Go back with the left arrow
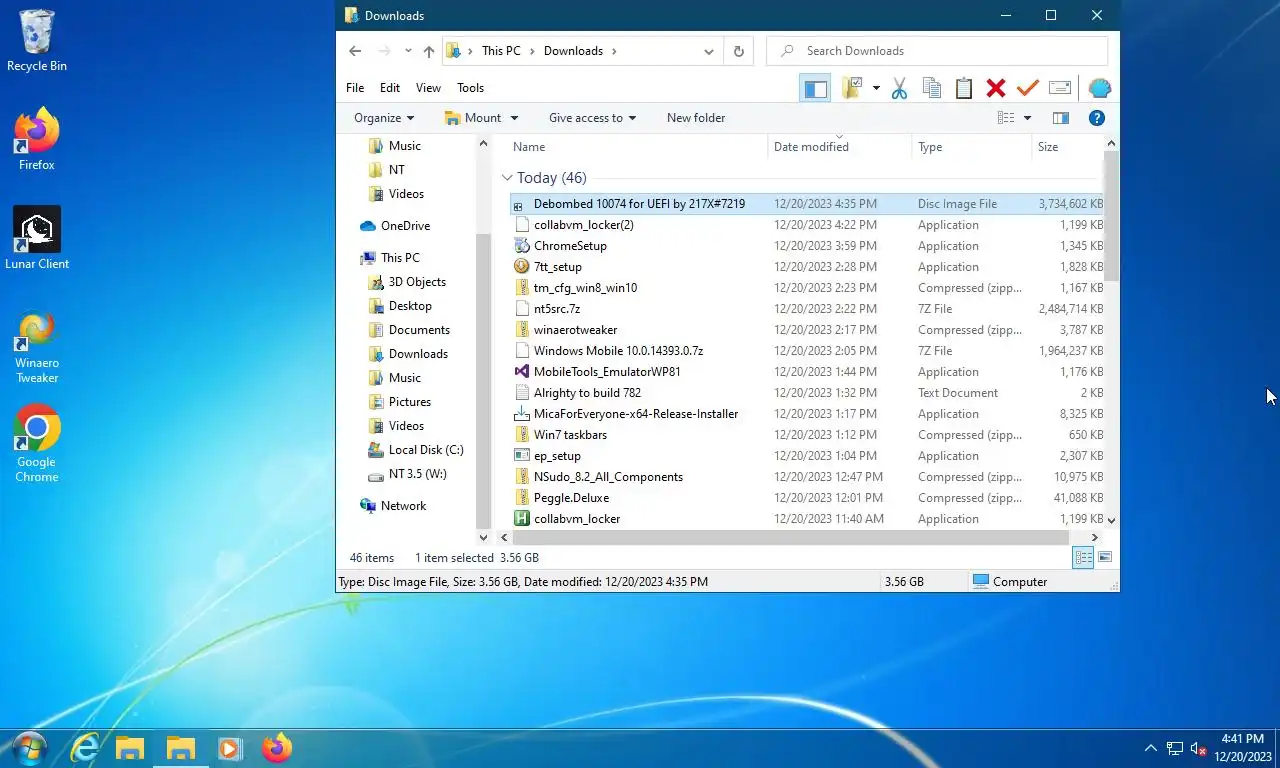 click(x=355, y=51)
